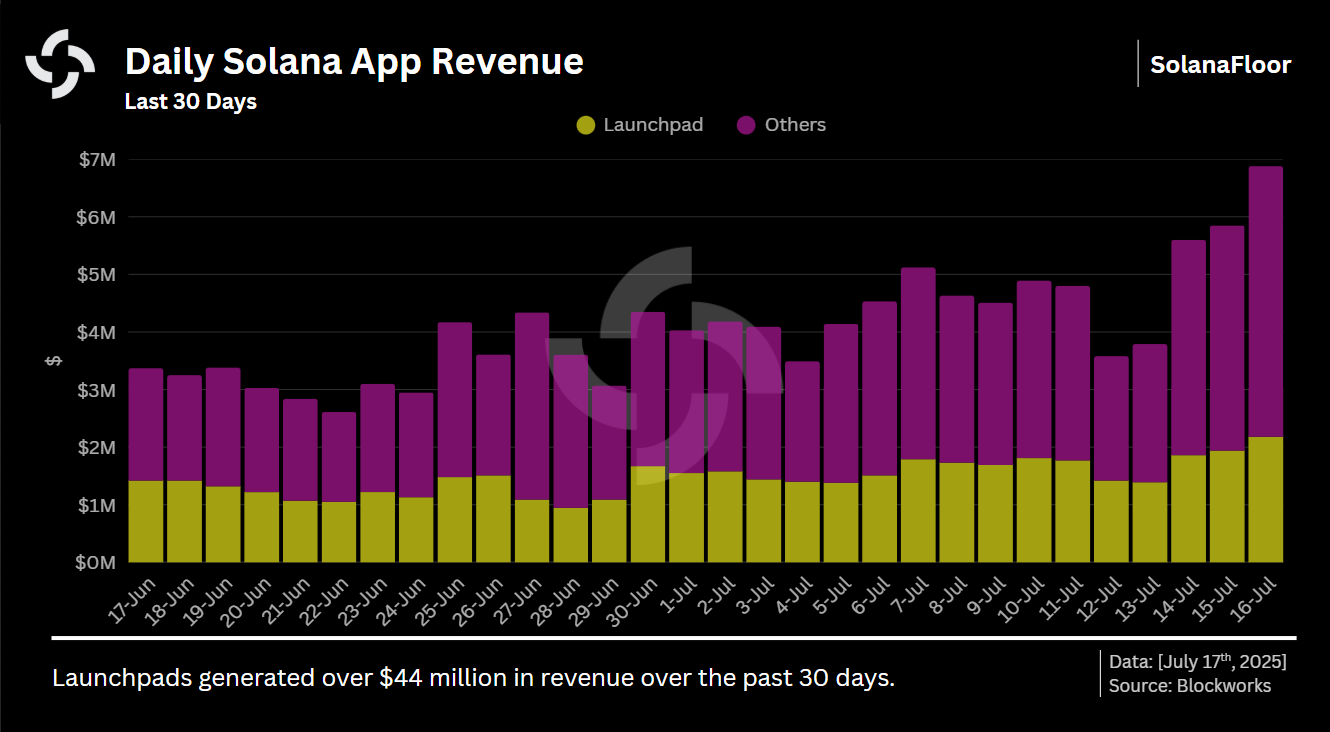Select the yellow Launchpad legend dot
Viewport: 1330px width, 732px height.
point(588,124)
